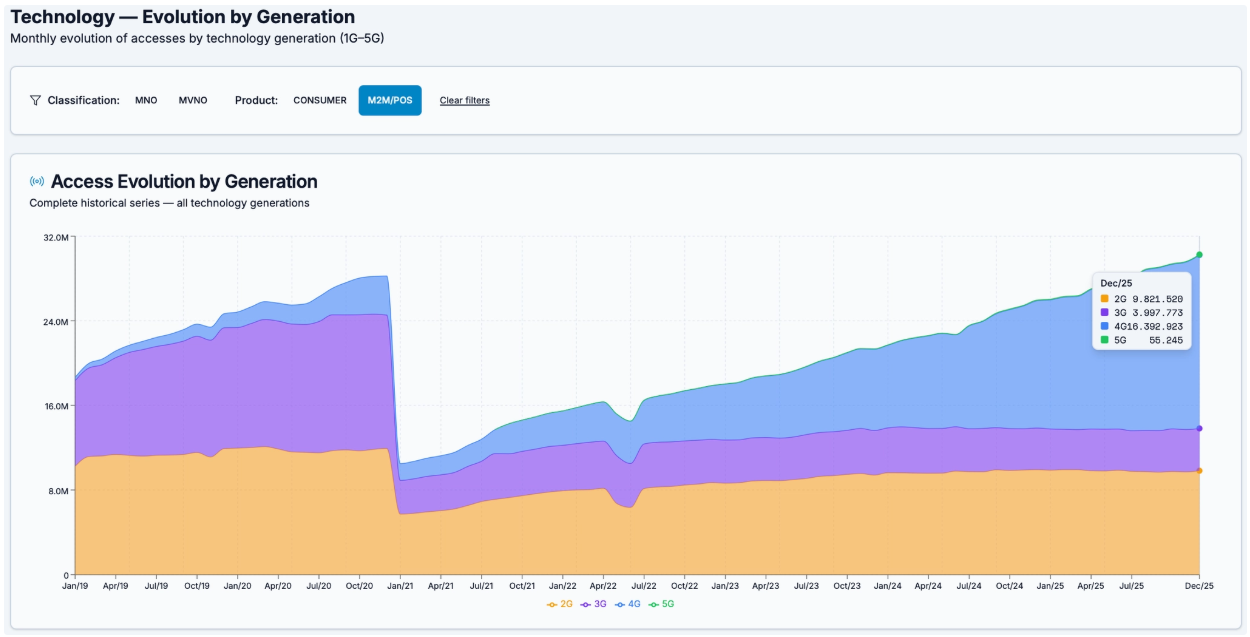Viewport: 1250px width, 637px height.
Task: Click the orange 2G legend marker
Action: pos(551,605)
